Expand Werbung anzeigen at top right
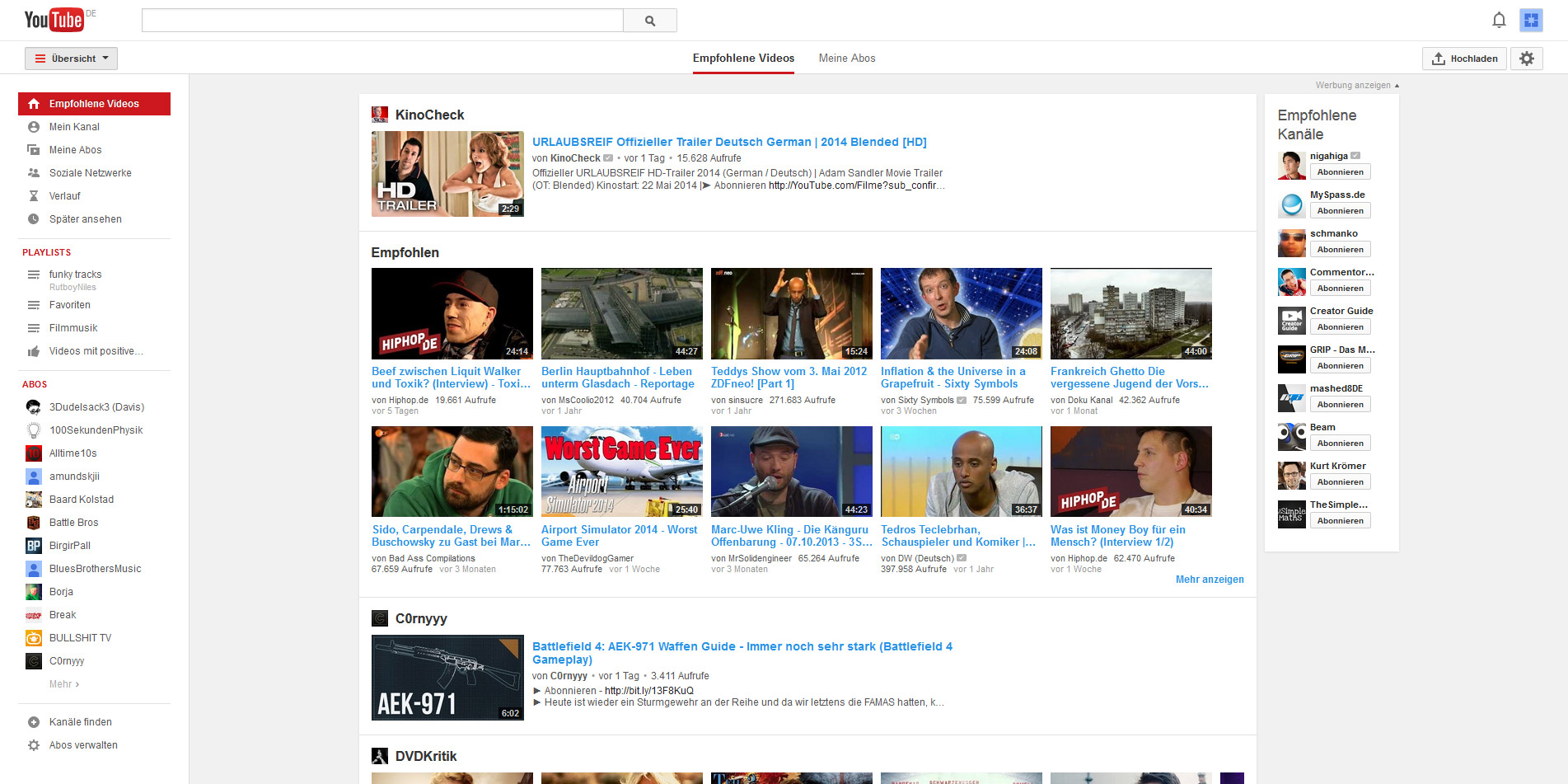1568x784 pixels. click(x=1356, y=86)
